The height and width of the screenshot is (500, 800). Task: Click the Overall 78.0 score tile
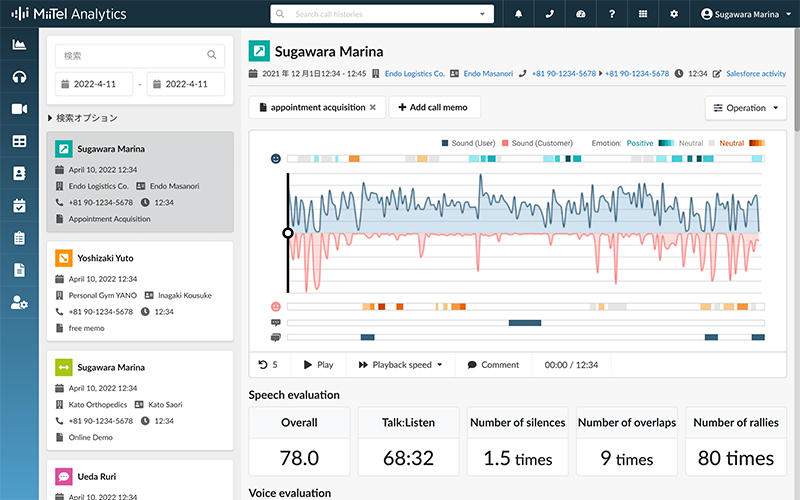click(x=299, y=441)
